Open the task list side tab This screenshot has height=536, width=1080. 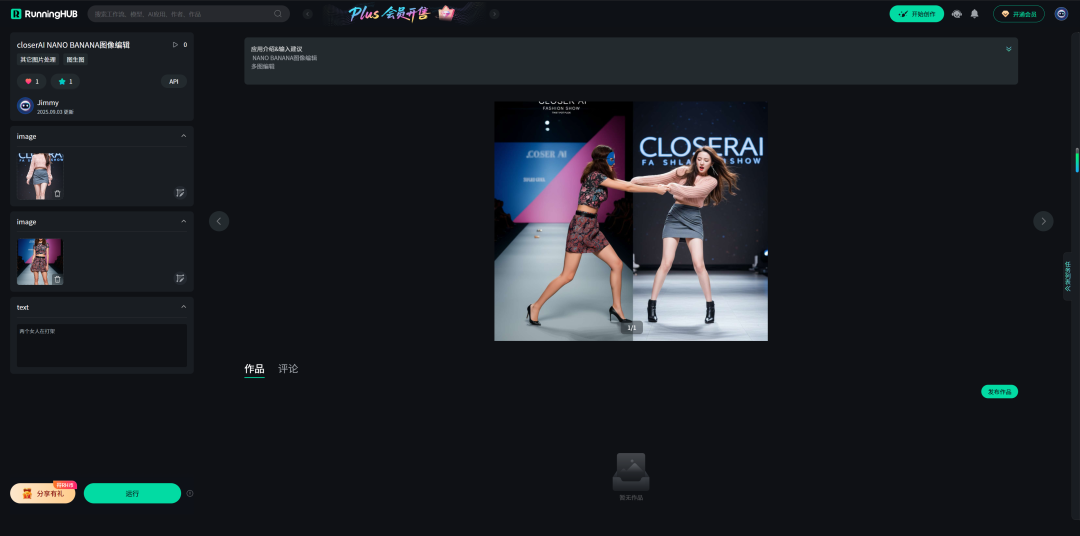(1068, 276)
